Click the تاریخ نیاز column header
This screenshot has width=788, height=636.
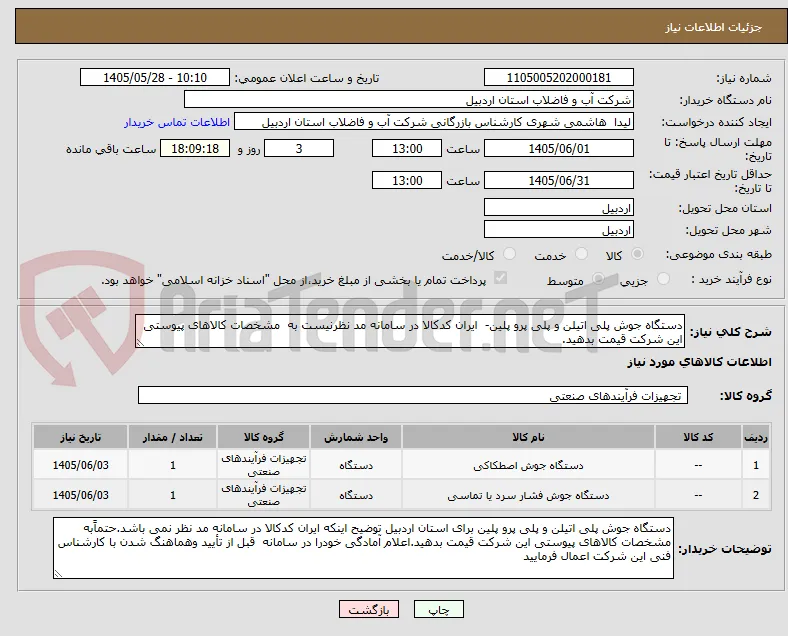tap(80, 437)
